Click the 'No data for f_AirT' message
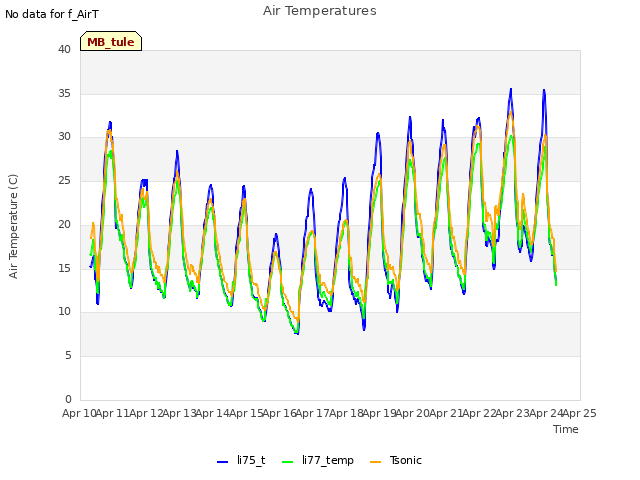This screenshot has width=640, height=480. coord(52,14)
